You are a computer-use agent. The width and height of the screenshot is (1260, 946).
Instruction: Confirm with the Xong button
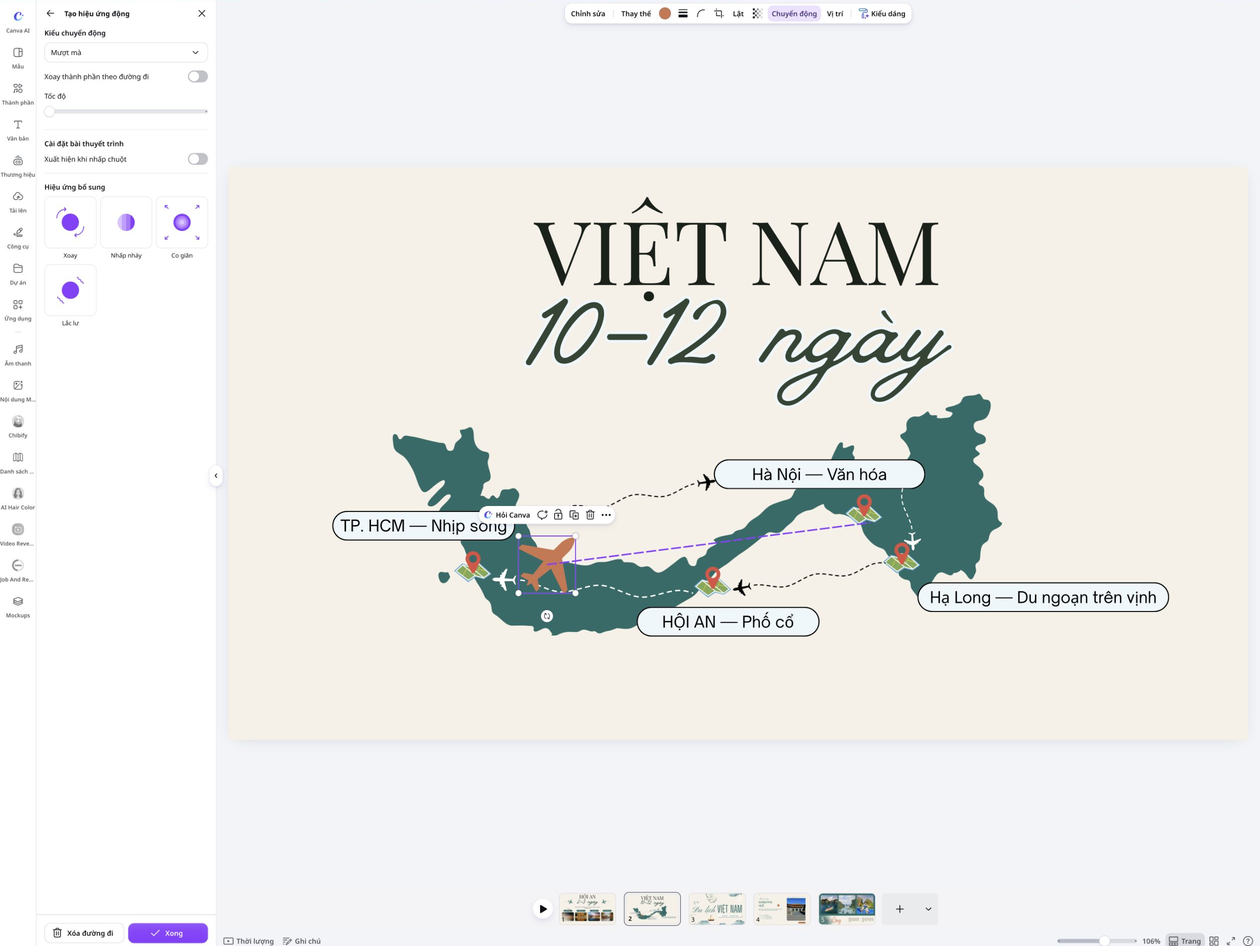click(168, 933)
